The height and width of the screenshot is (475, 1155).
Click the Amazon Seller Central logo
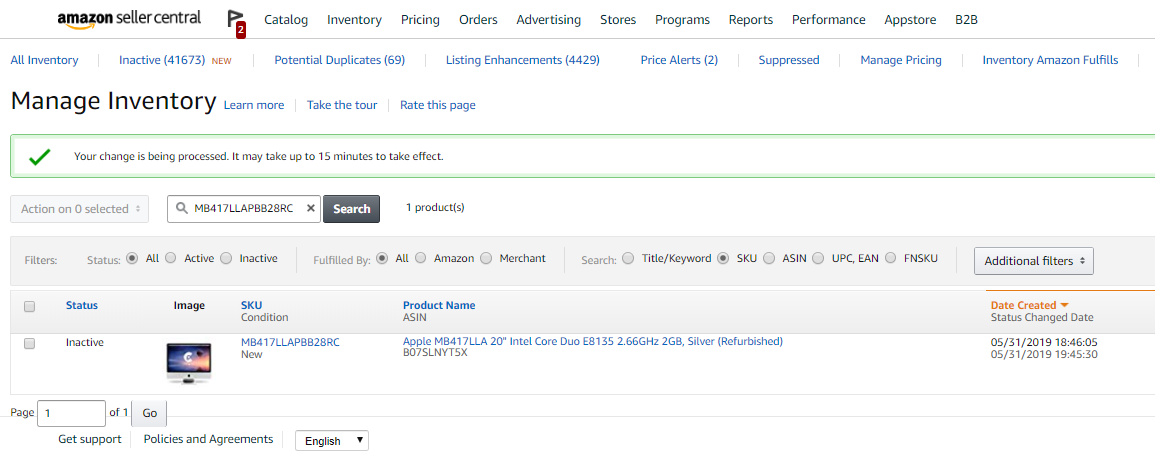pyautogui.click(x=129, y=19)
